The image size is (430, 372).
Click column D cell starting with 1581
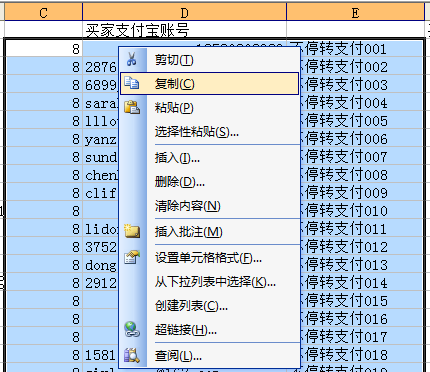click(101, 354)
